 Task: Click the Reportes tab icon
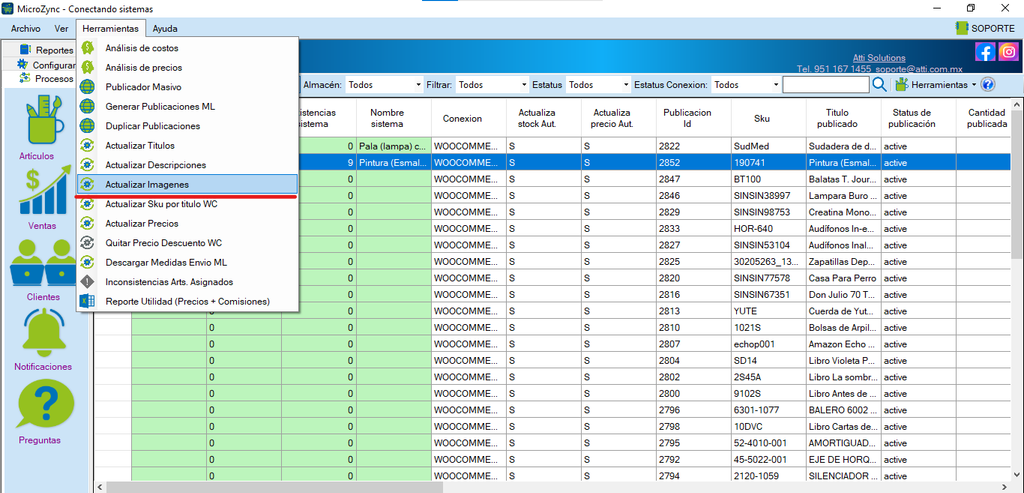[25, 50]
